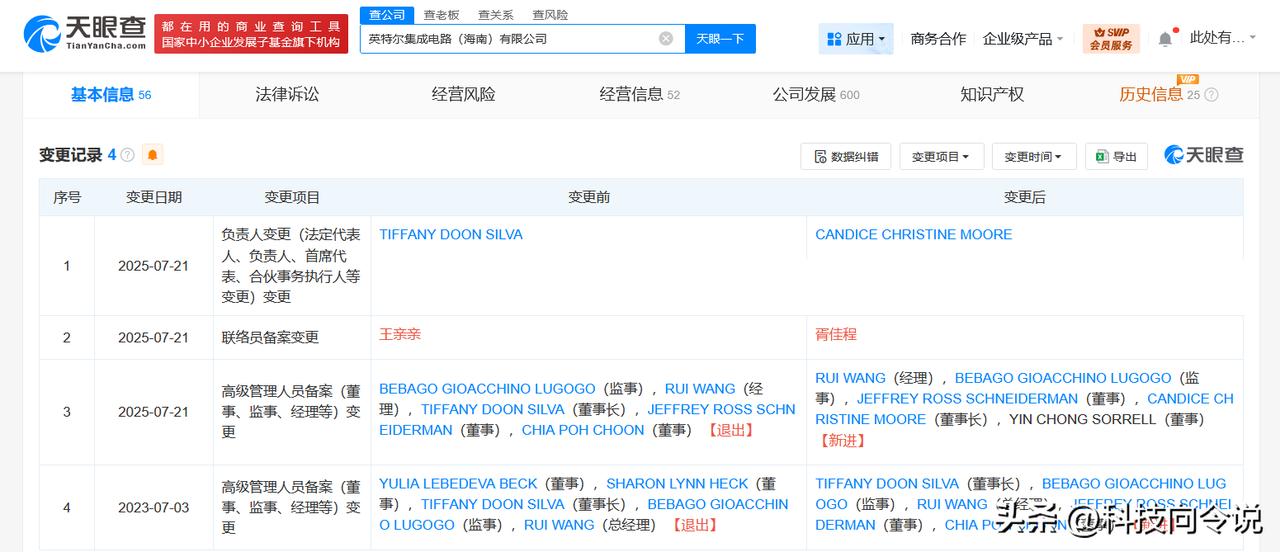Image resolution: width=1280 pixels, height=552 pixels.
Task: Open the 此处有… user account dropdown
Action: pos(1223,38)
